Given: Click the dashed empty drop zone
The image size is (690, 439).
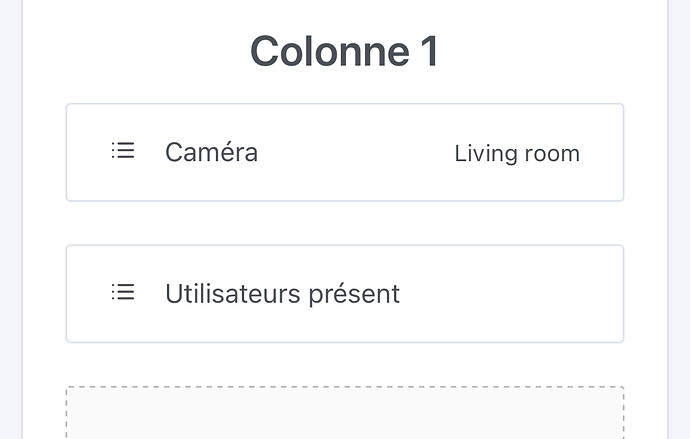Looking at the screenshot, I should tap(344, 415).
